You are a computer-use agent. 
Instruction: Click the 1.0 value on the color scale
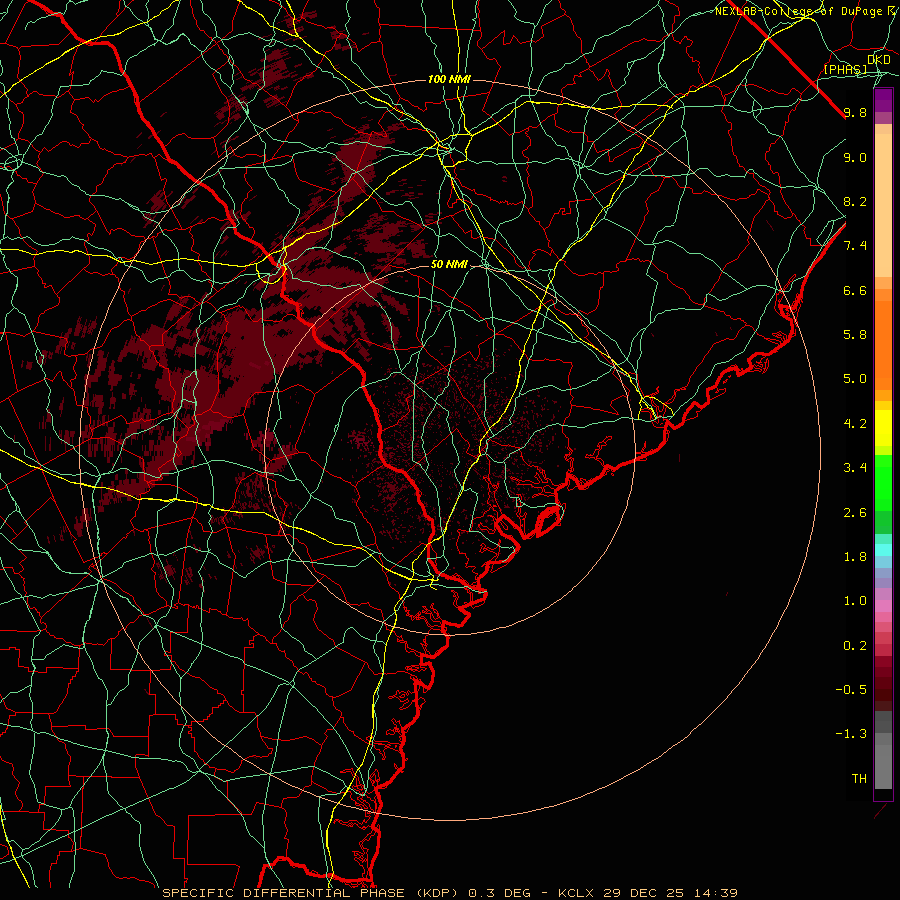(x=855, y=601)
